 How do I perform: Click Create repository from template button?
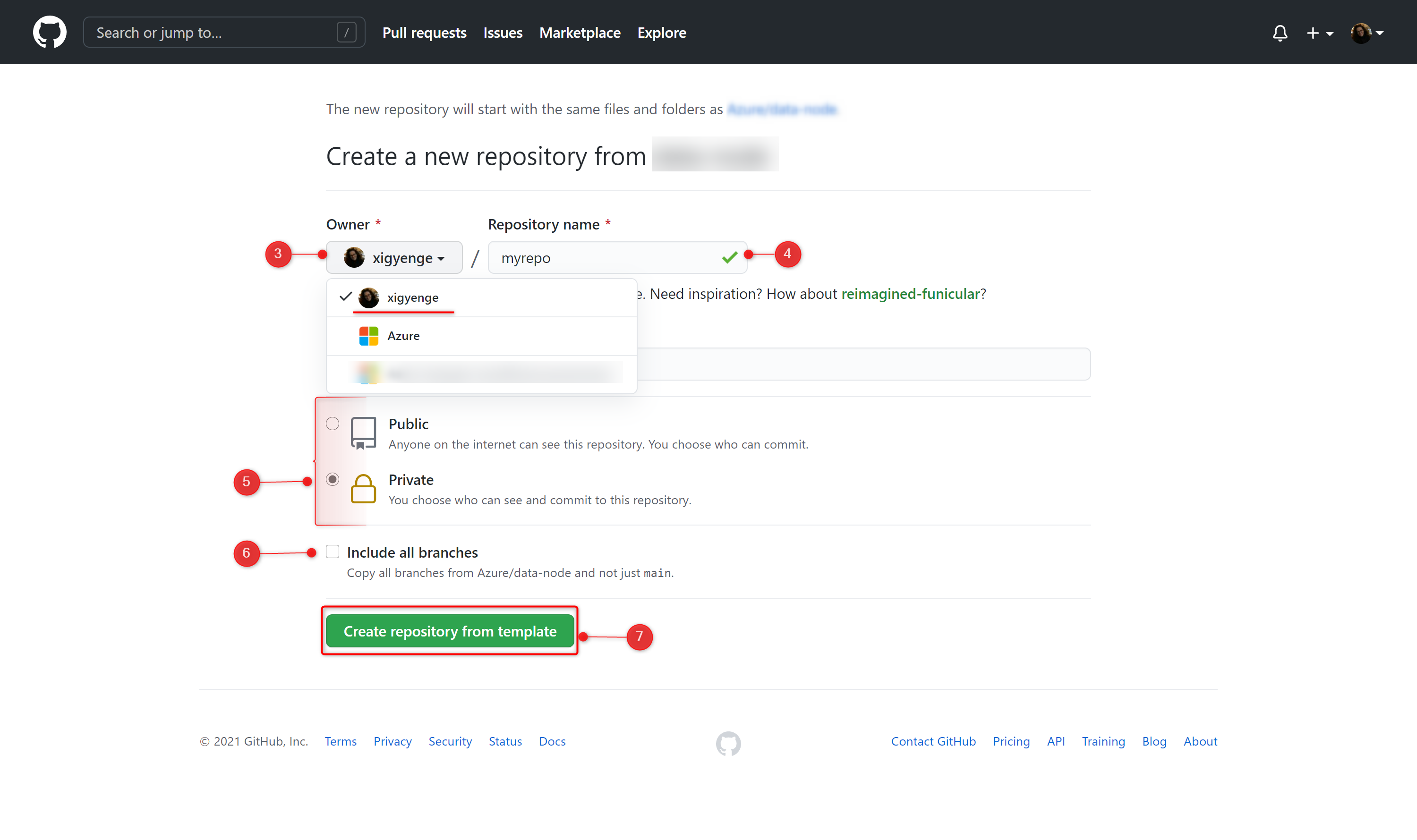pyautogui.click(x=449, y=631)
